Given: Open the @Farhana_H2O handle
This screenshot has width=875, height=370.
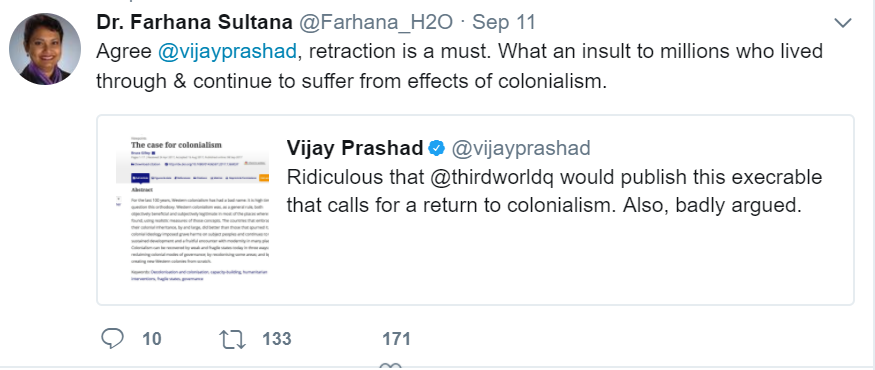Looking at the screenshot, I should tap(377, 22).
